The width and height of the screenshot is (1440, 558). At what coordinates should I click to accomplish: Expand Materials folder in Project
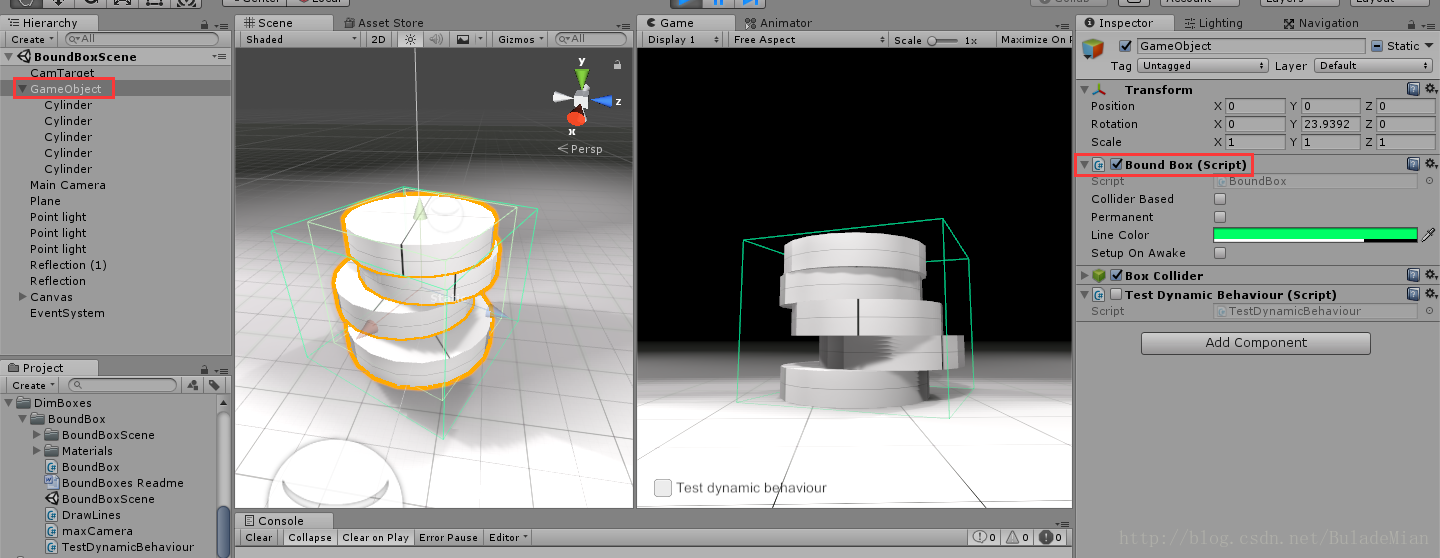37,451
